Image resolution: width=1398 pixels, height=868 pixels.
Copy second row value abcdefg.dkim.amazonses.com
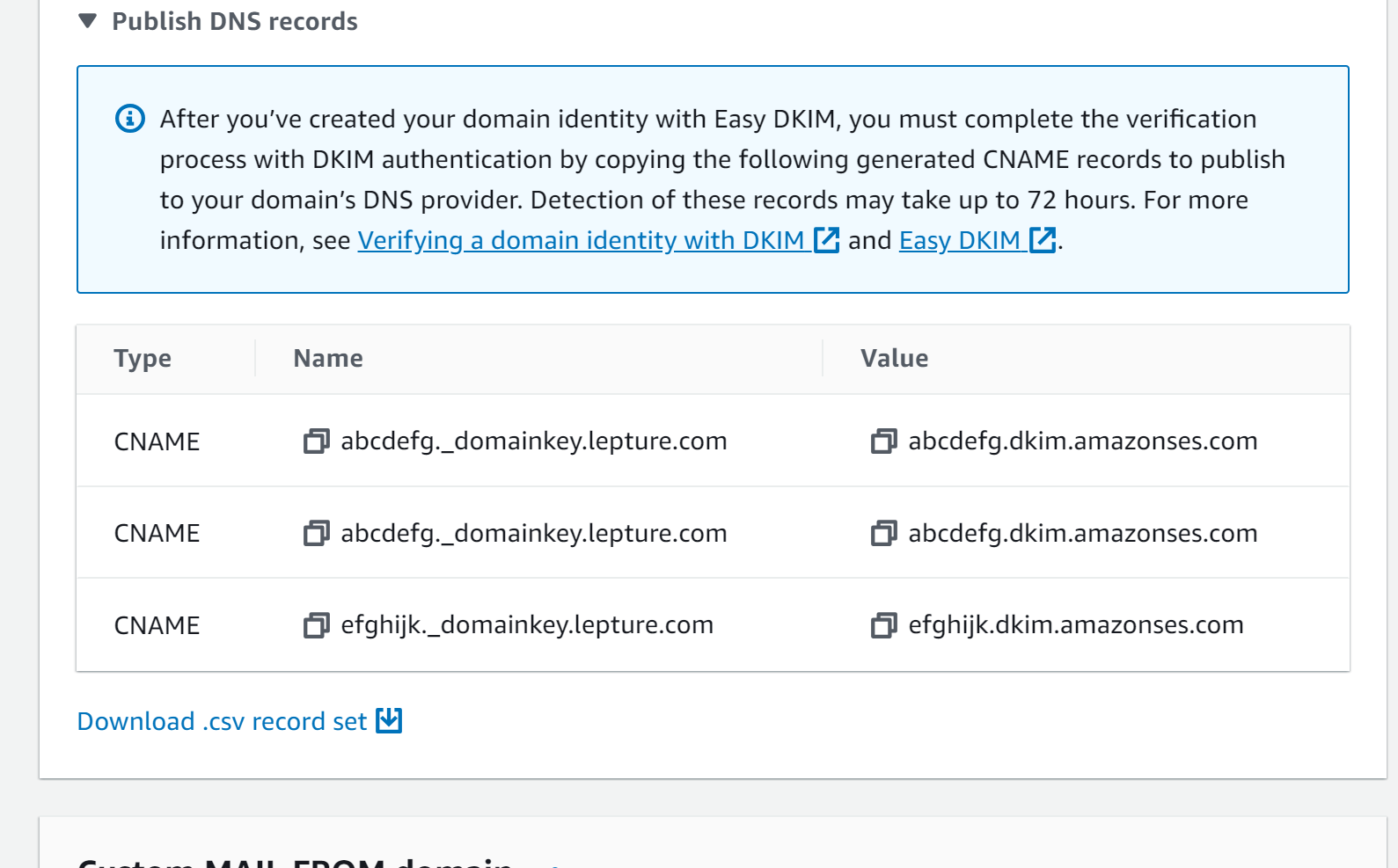[x=883, y=533]
